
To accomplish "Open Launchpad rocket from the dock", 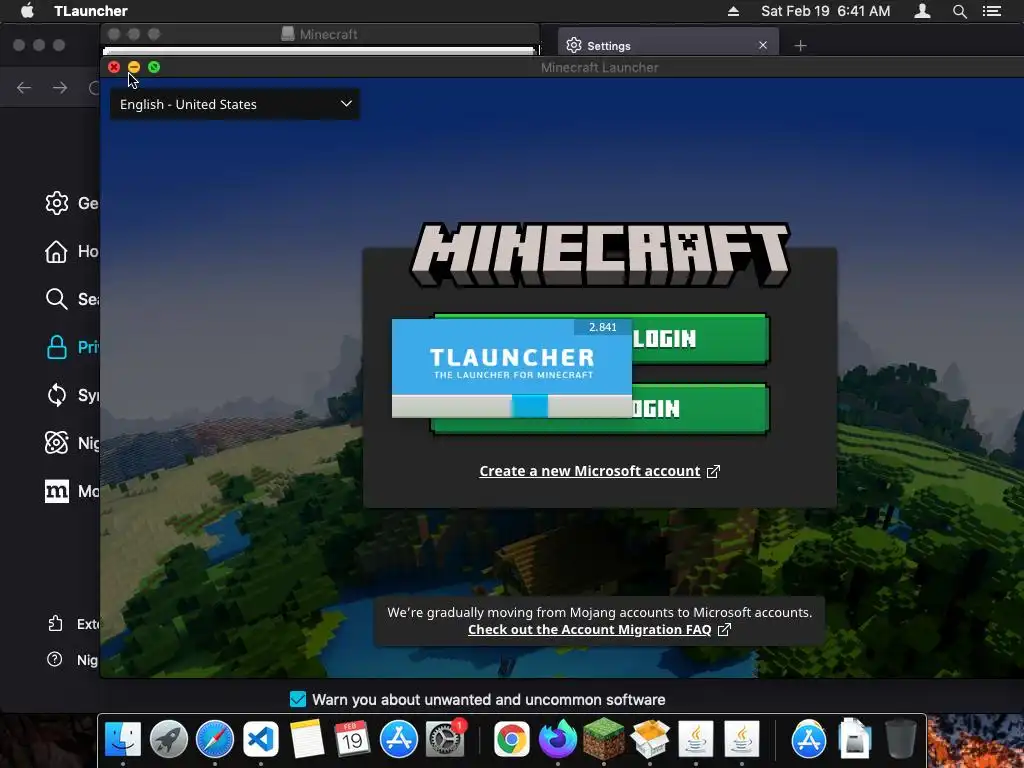I will 168,739.
